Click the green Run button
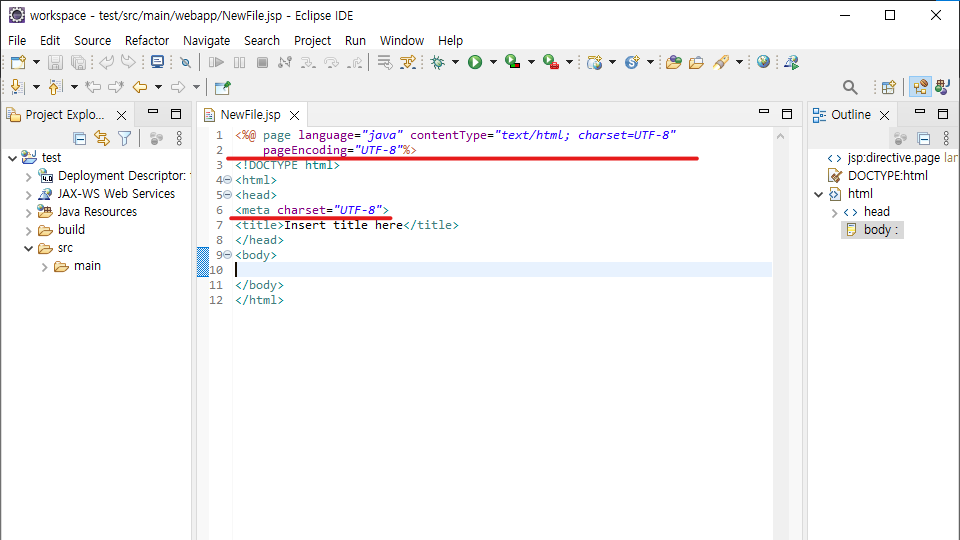960x540 pixels. pyautogui.click(x=475, y=62)
